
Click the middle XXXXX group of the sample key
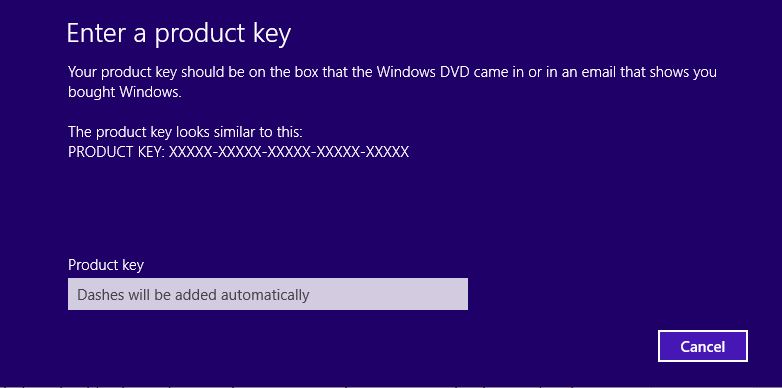pyautogui.click(x=289, y=152)
